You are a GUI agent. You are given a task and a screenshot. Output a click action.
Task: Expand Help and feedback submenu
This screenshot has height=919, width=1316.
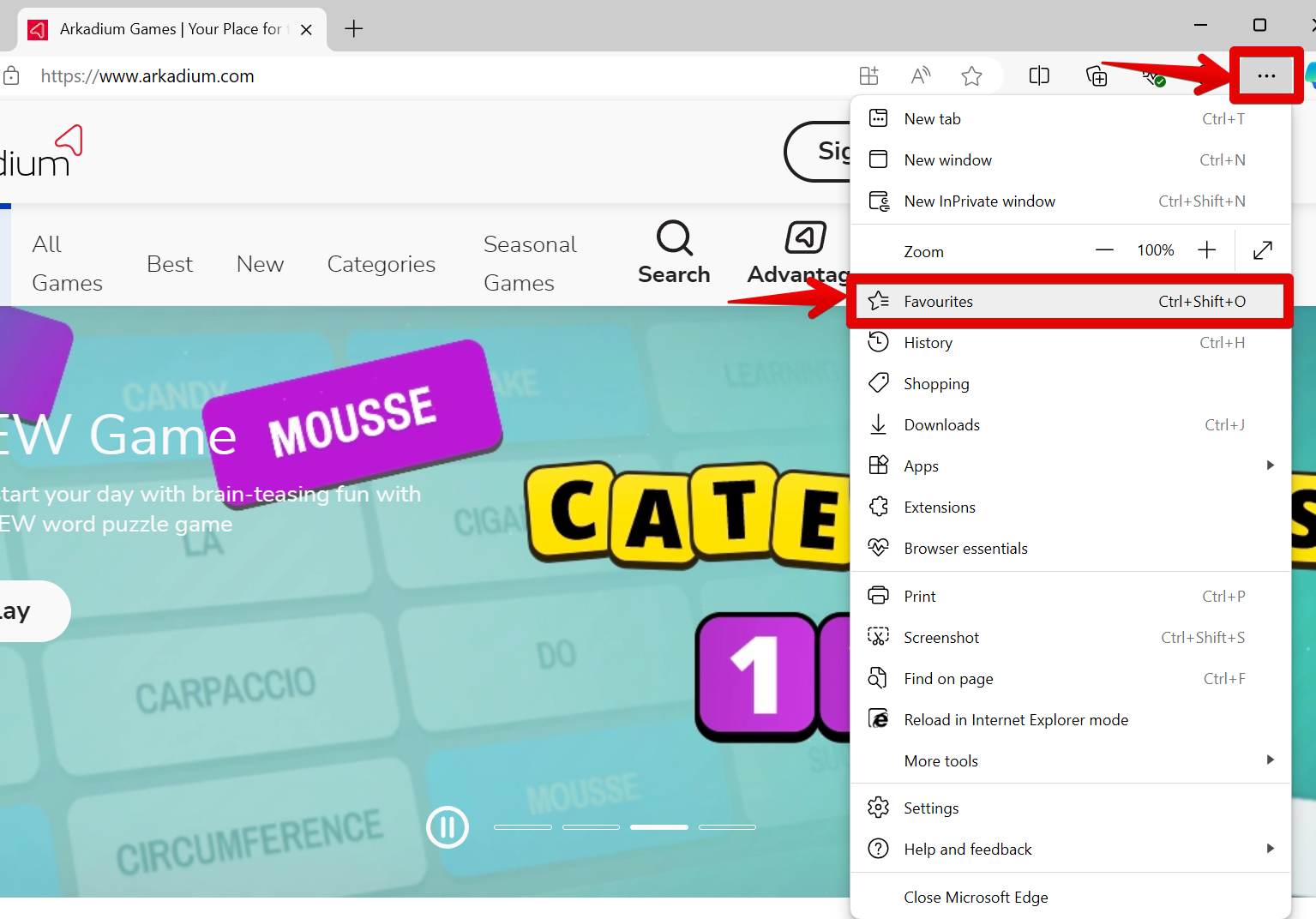[1071, 850]
